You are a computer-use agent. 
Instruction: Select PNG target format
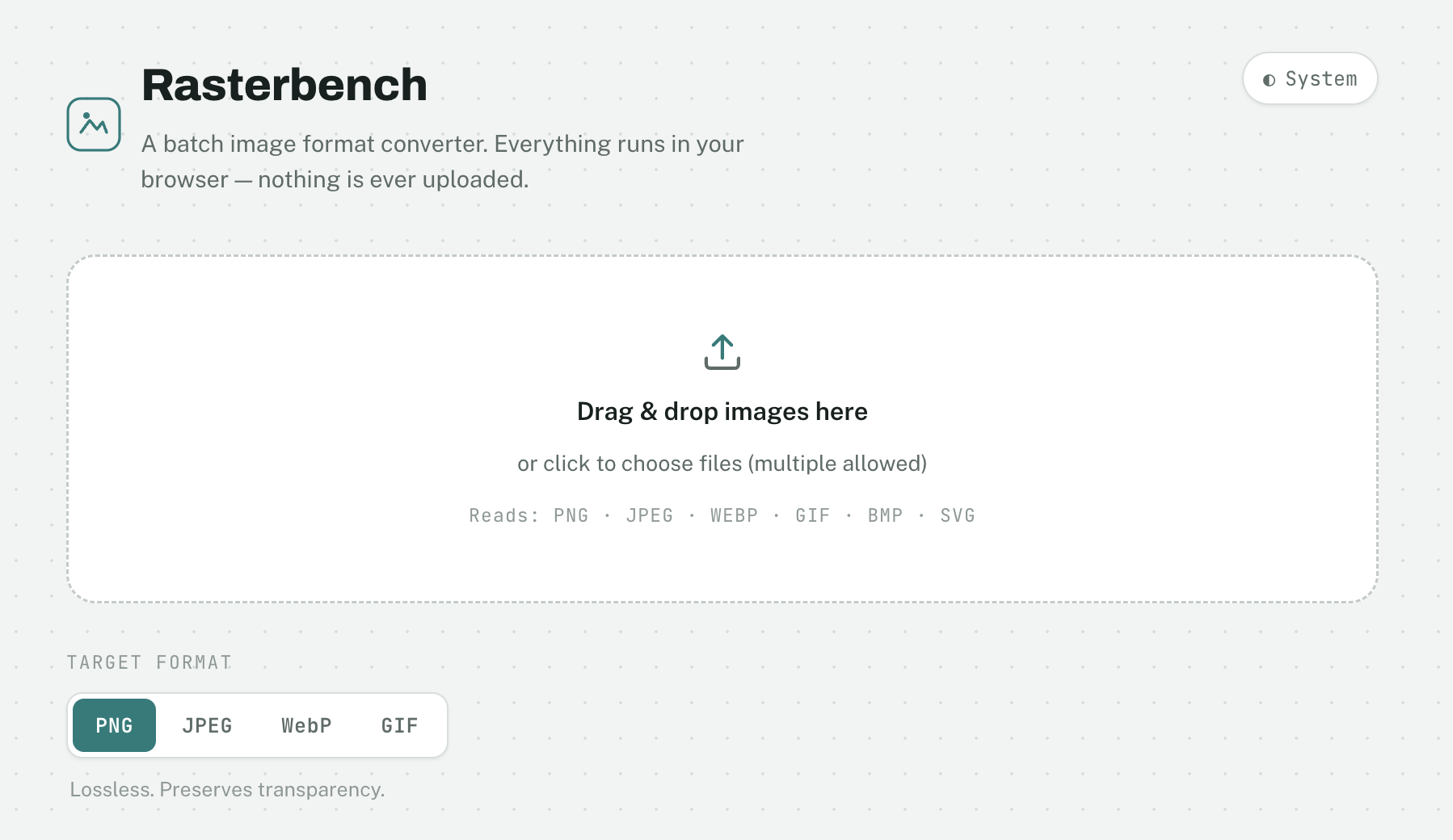click(114, 725)
